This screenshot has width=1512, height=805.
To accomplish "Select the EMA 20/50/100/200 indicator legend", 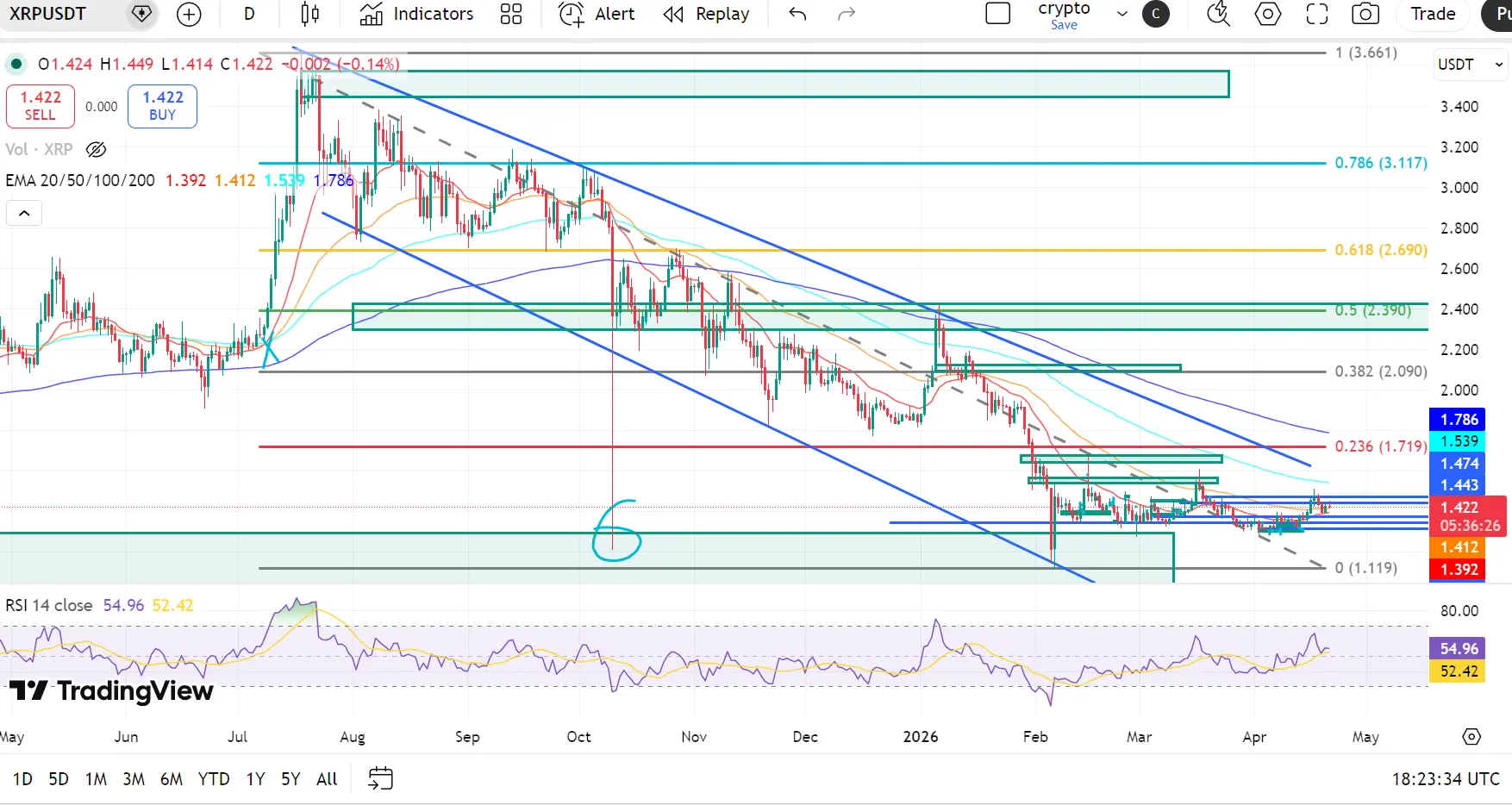I will pyautogui.click(x=80, y=180).
